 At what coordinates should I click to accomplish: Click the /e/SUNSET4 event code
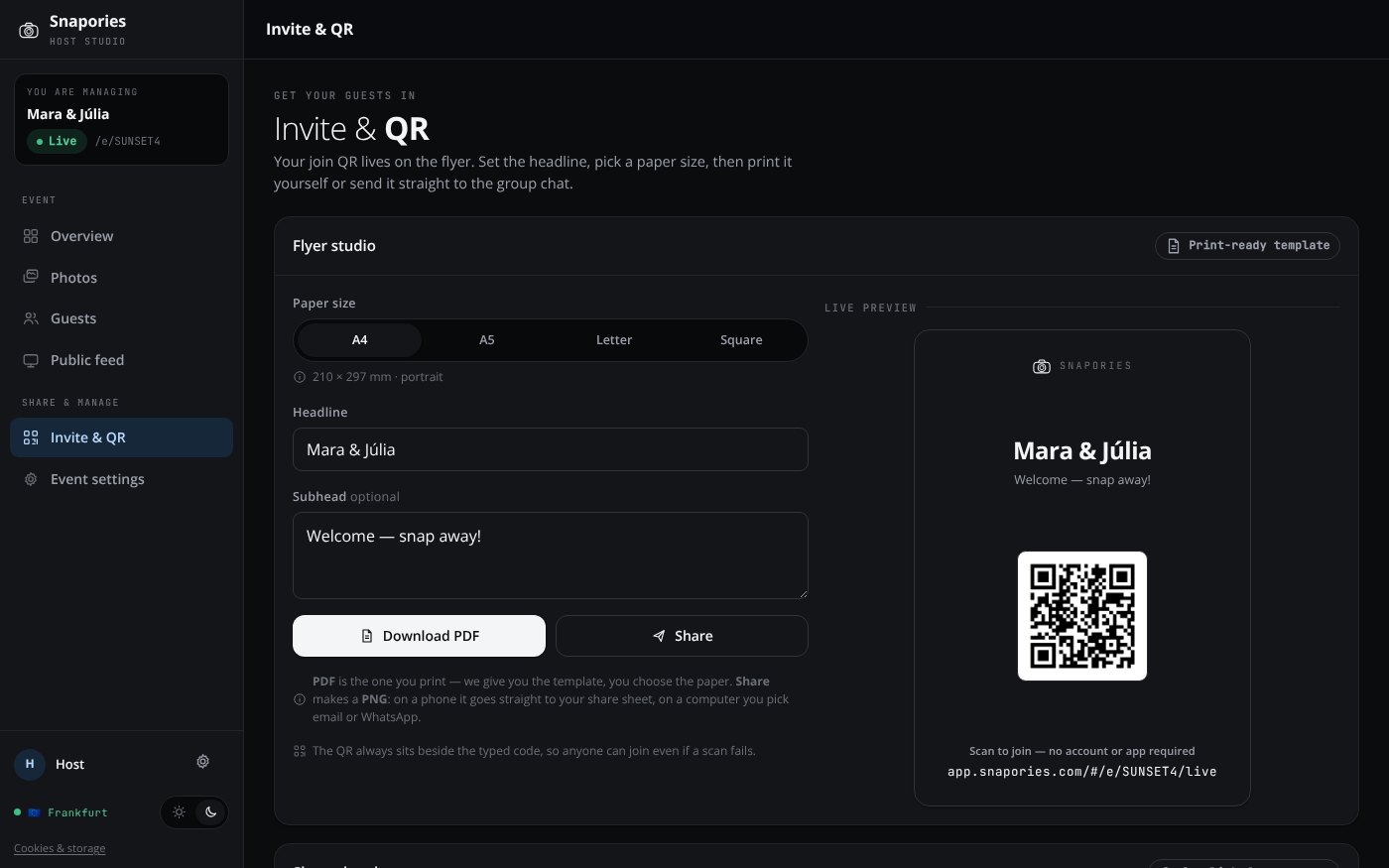click(x=128, y=141)
